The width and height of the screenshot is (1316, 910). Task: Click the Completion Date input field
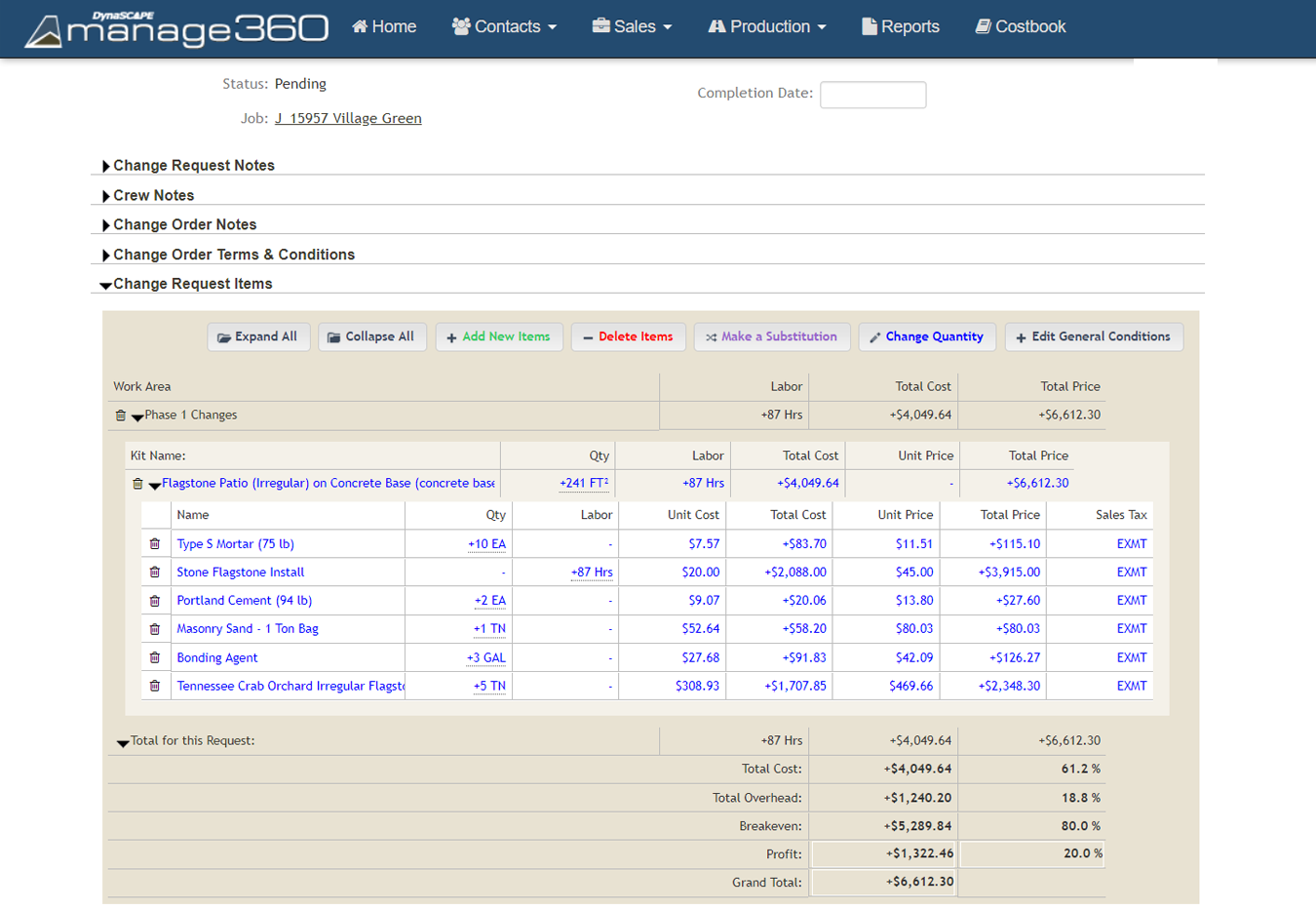[x=872, y=95]
